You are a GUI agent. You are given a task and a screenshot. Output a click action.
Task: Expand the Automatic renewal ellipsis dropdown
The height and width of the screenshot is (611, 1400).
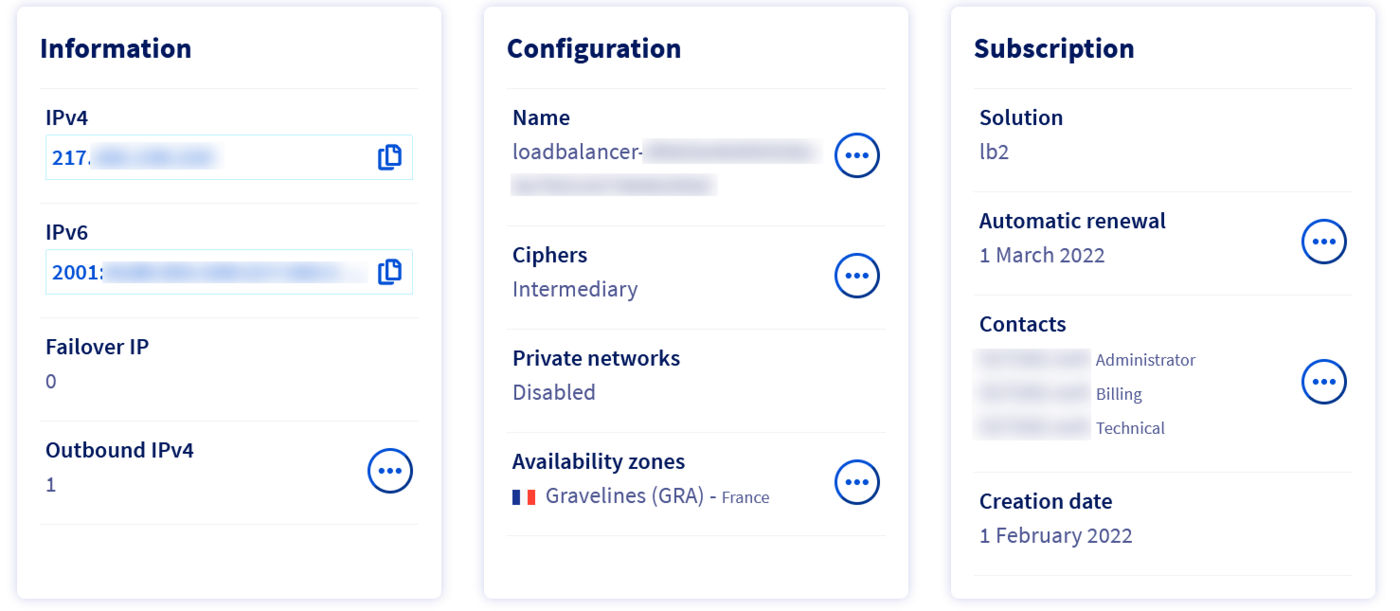click(x=1323, y=240)
